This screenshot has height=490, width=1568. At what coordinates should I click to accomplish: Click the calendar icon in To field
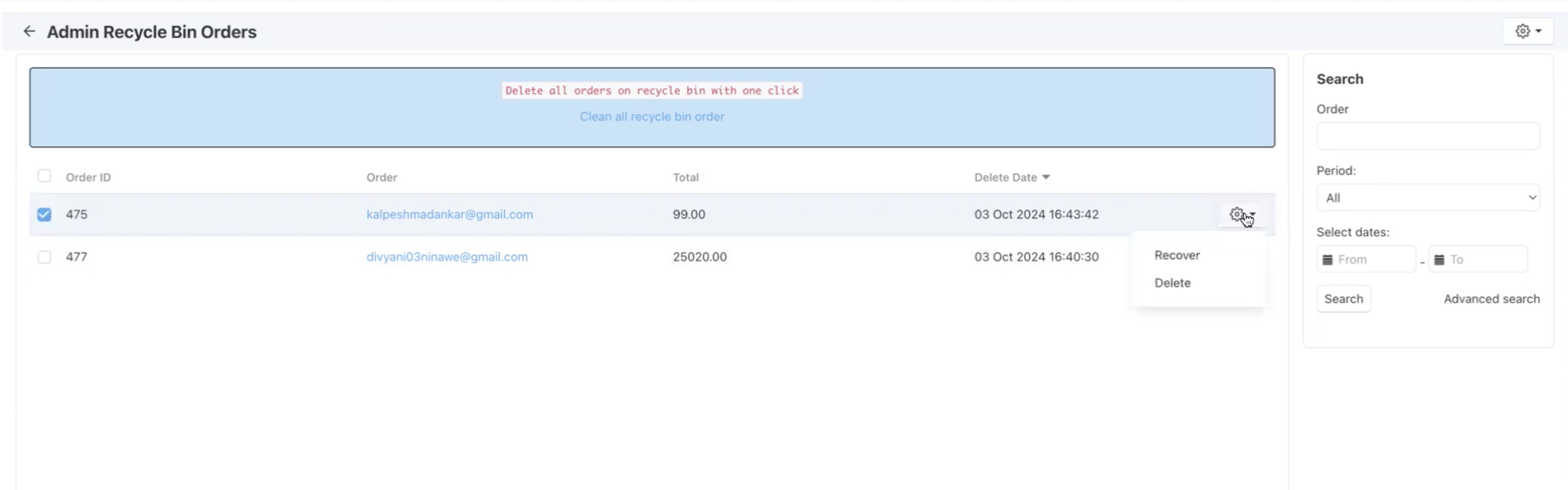[x=1439, y=259]
